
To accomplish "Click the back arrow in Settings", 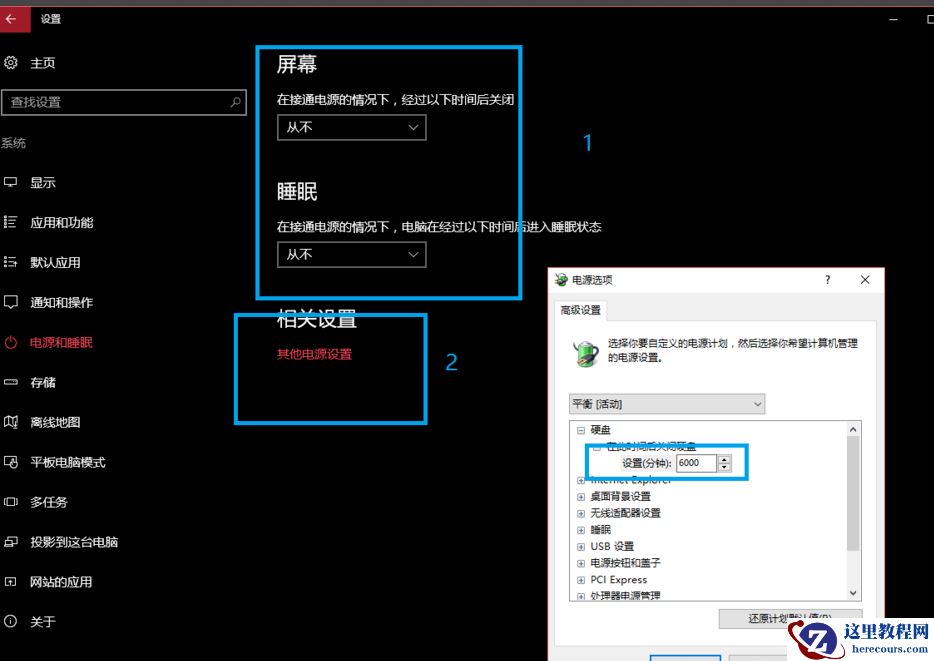I will [13, 19].
